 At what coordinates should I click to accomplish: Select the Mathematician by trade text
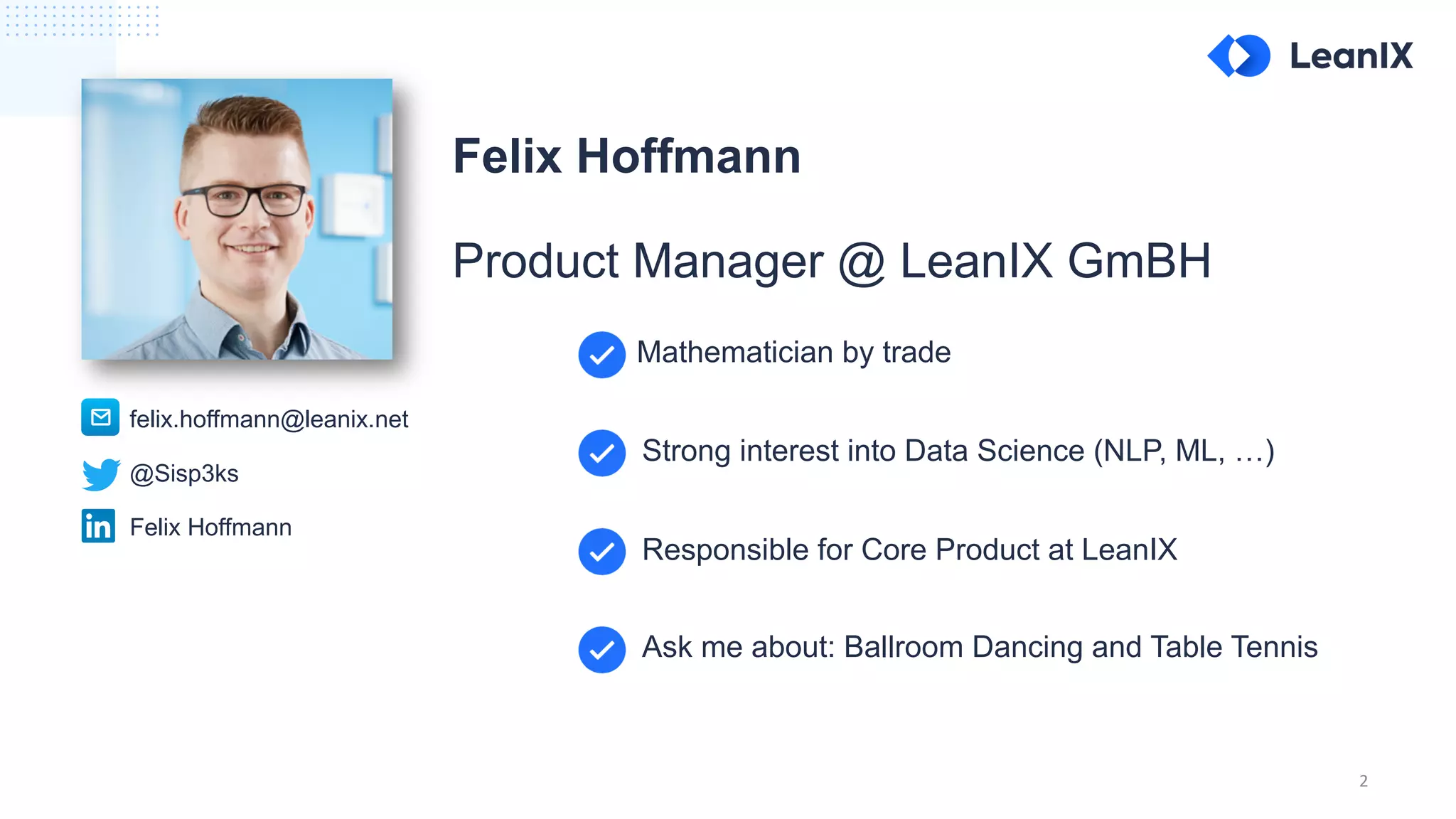(x=793, y=353)
